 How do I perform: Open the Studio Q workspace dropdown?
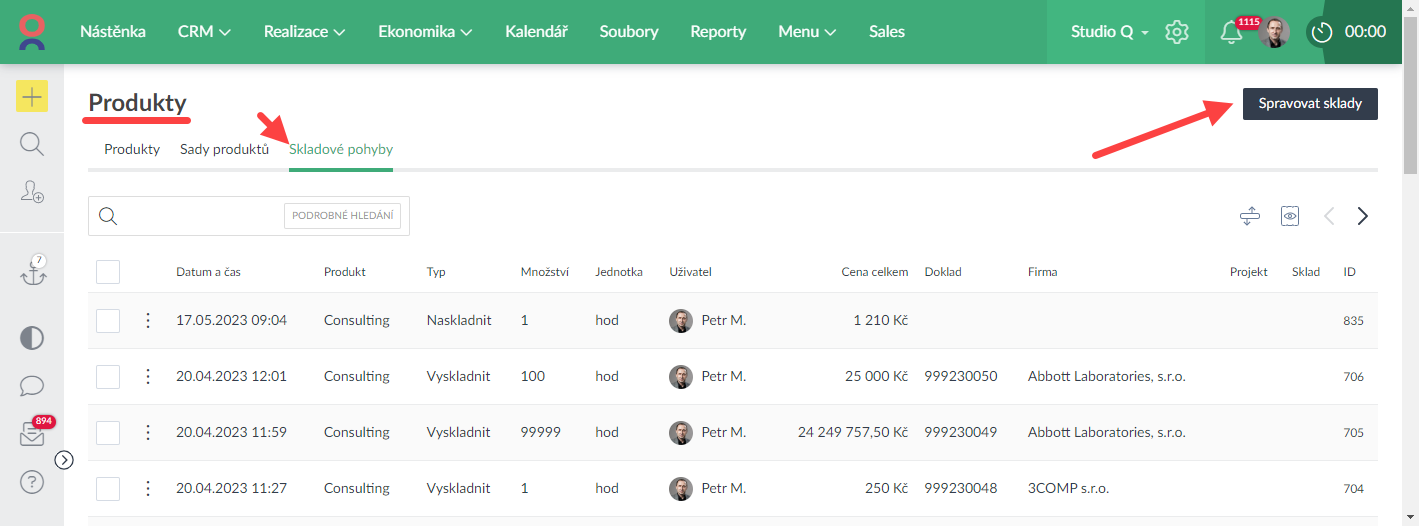1109,32
